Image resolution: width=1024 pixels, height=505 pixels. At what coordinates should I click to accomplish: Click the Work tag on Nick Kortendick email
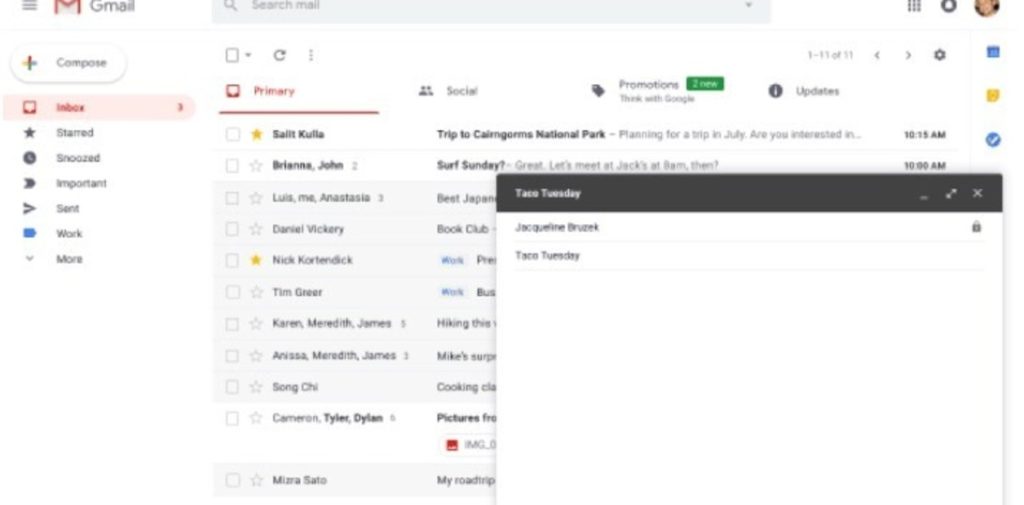tap(452, 260)
